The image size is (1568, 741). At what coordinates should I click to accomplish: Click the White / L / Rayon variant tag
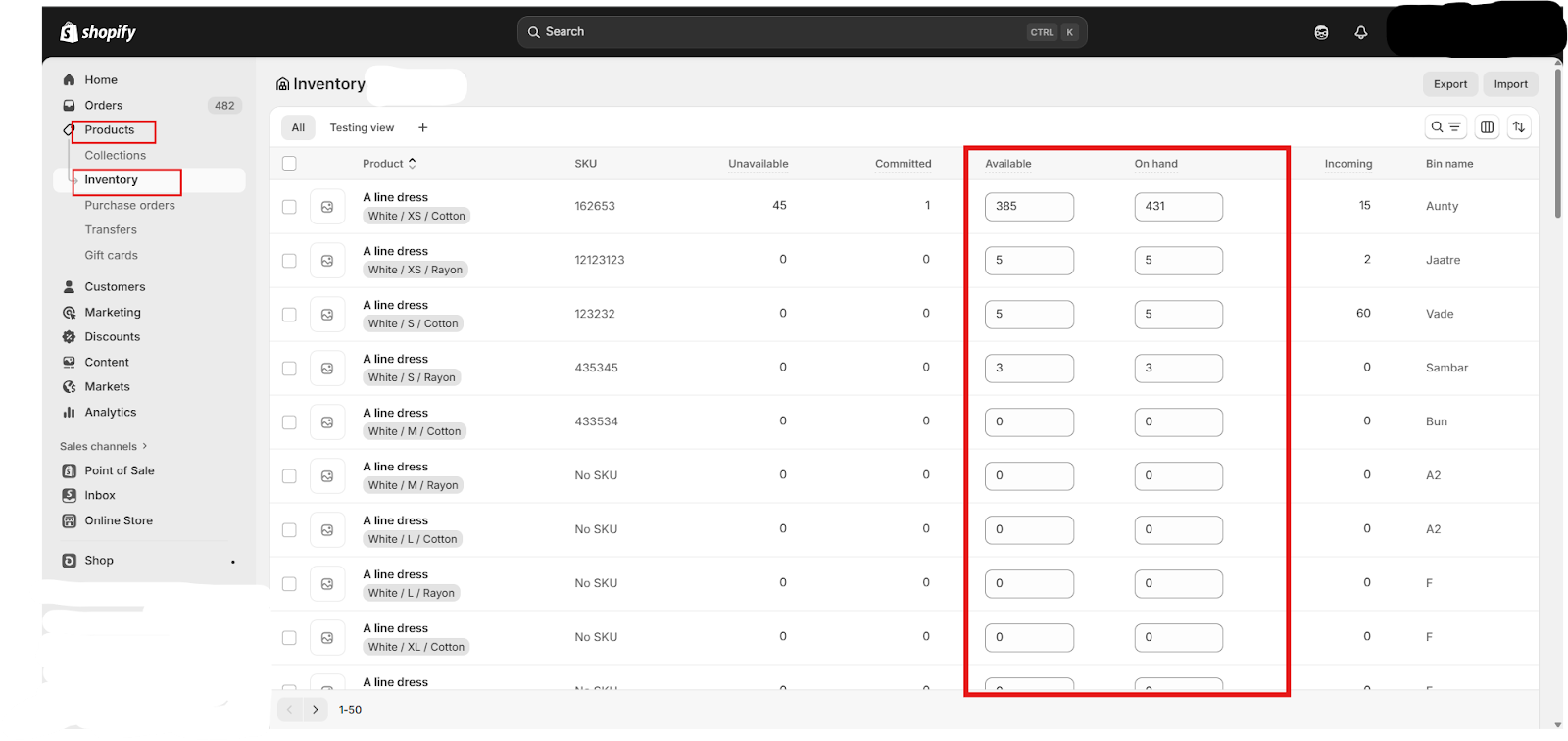412,593
